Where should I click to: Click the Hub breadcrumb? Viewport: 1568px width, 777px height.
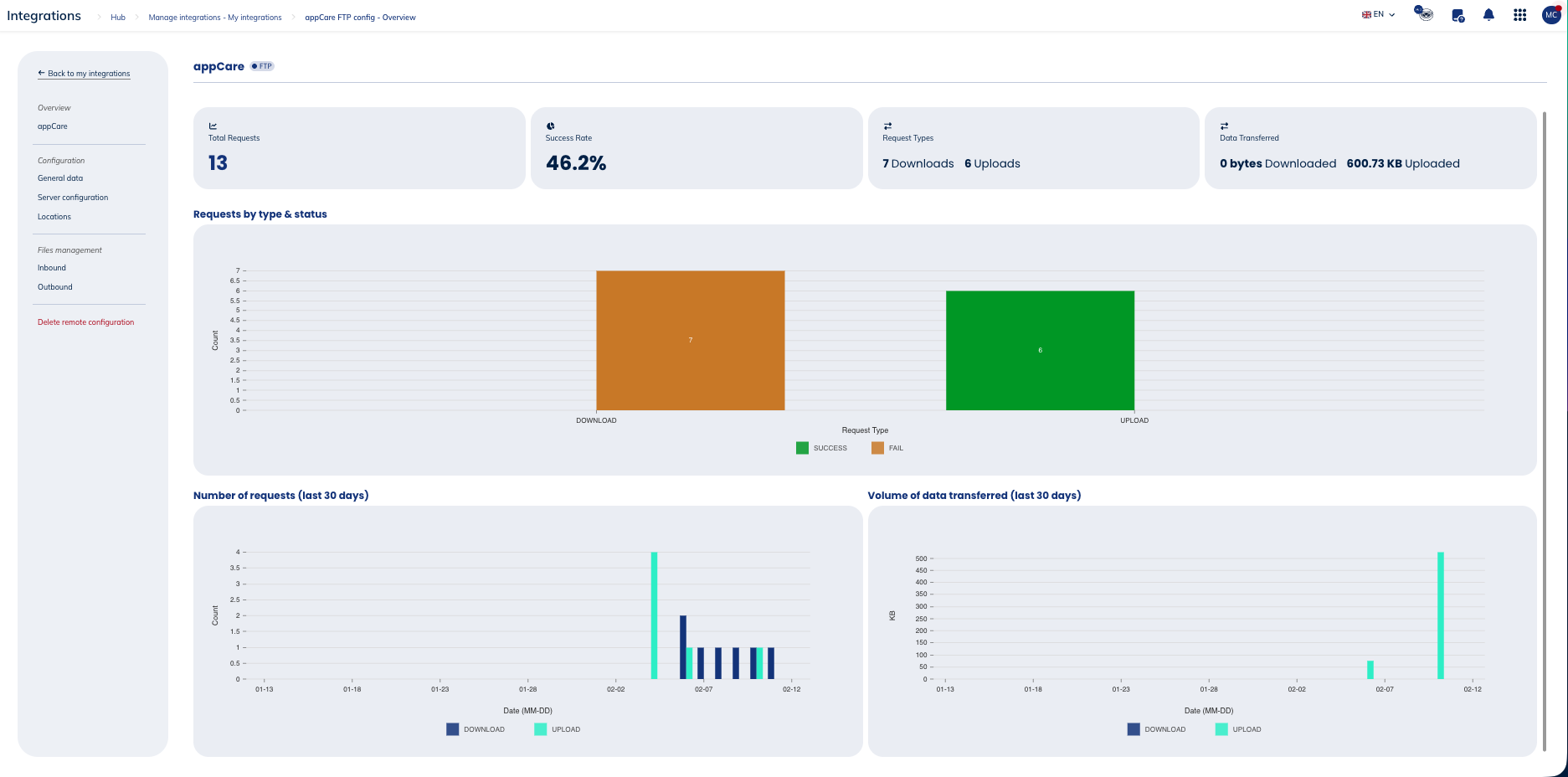(118, 18)
